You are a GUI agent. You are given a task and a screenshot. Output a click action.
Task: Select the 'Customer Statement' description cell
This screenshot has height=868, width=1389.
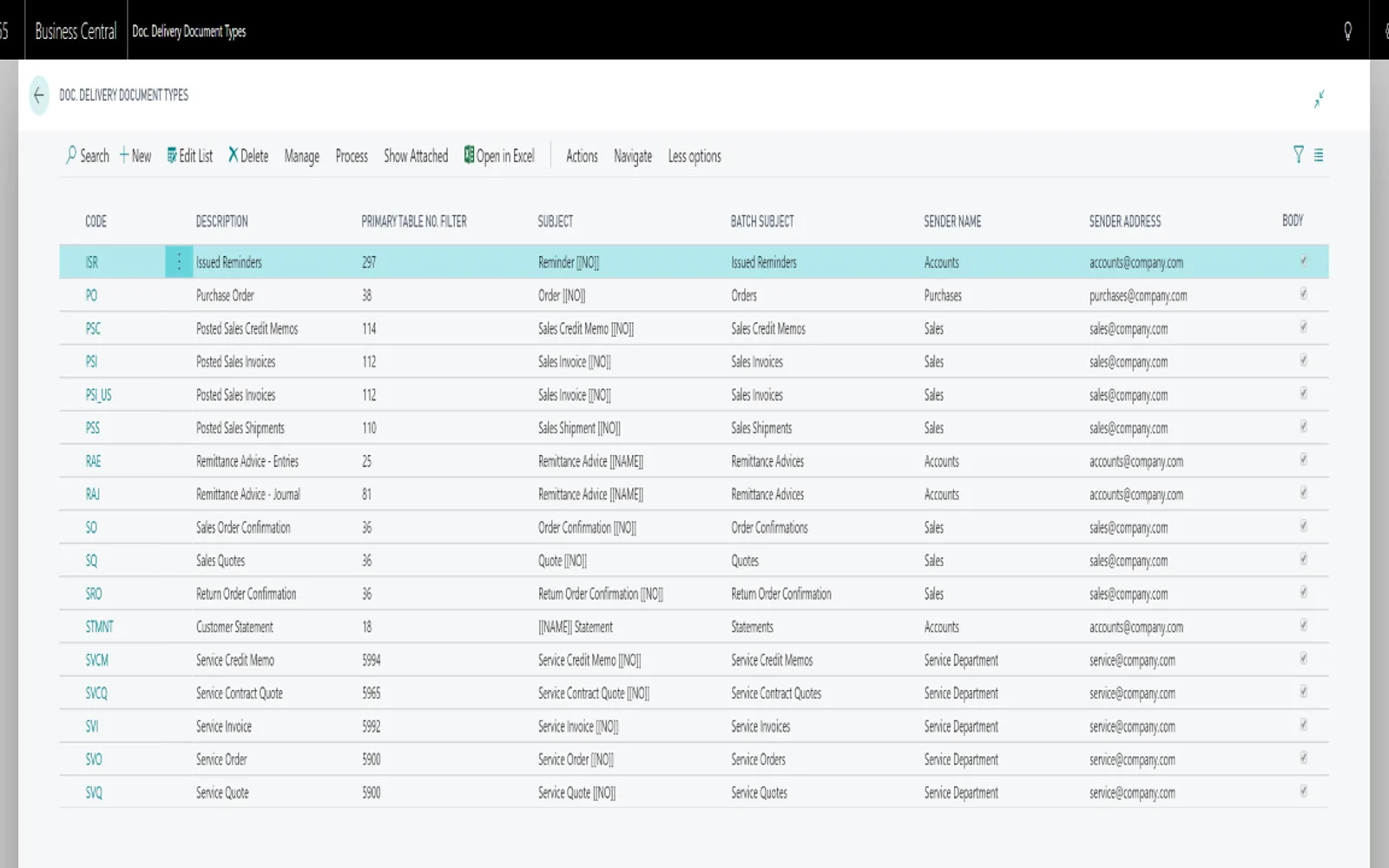pos(234,627)
